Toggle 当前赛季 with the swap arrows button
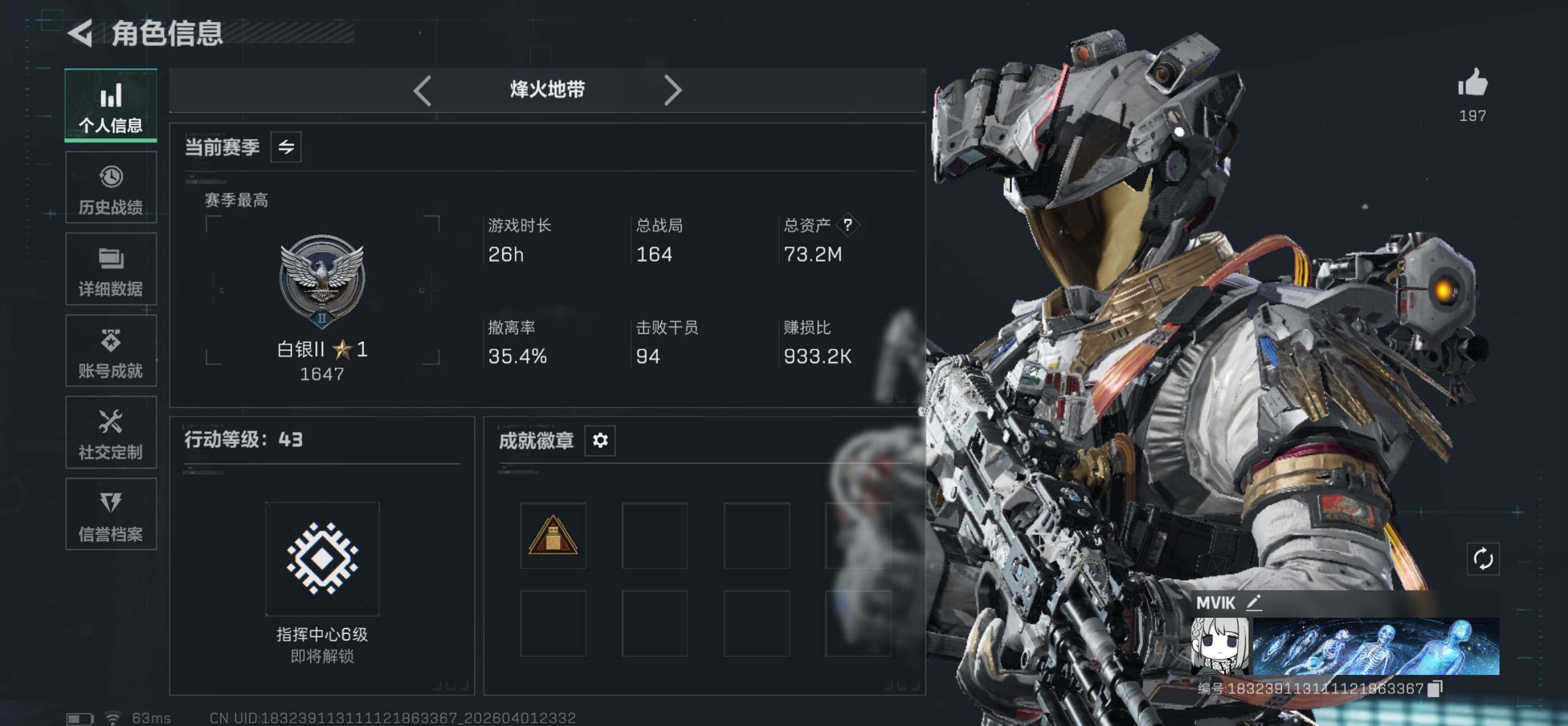1568x726 pixels. pyautogui.click(x=285, y=147)
